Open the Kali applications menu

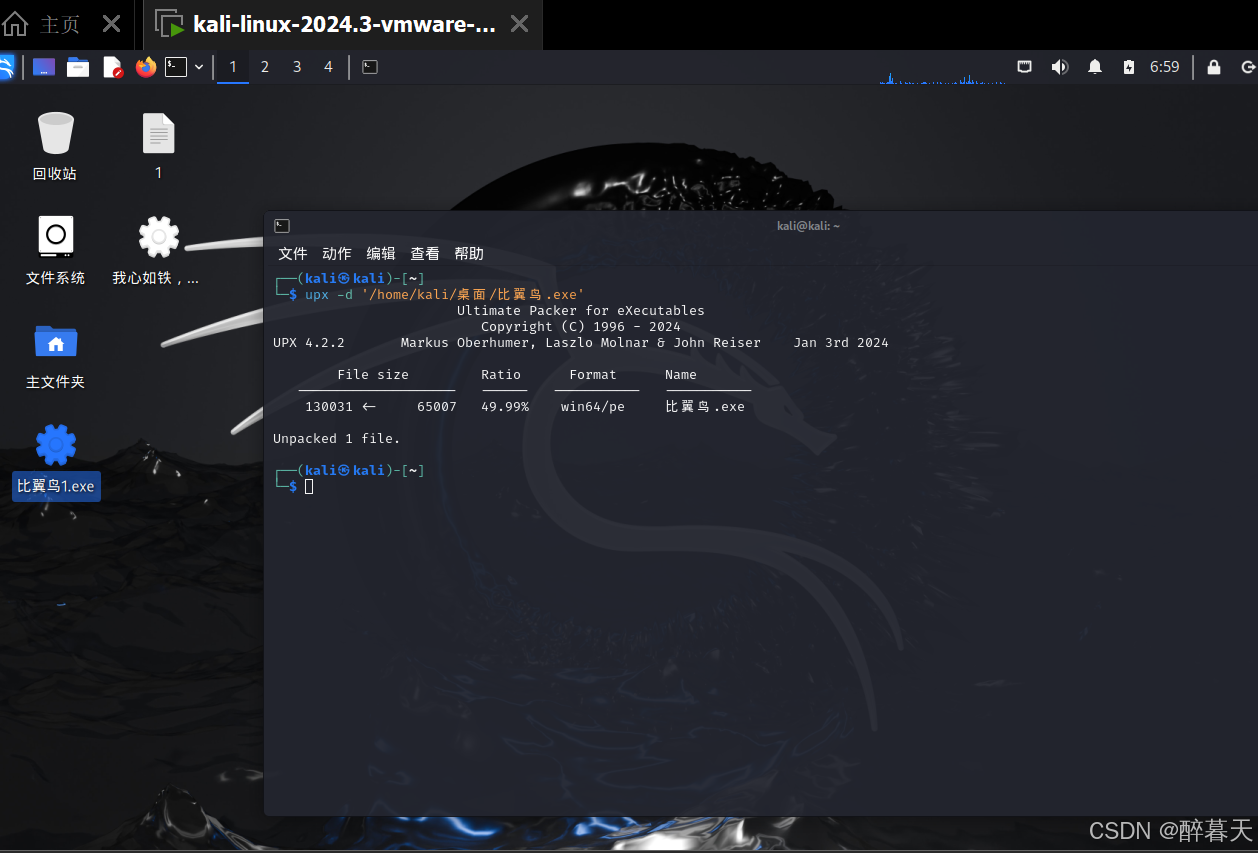click(6, 67)
